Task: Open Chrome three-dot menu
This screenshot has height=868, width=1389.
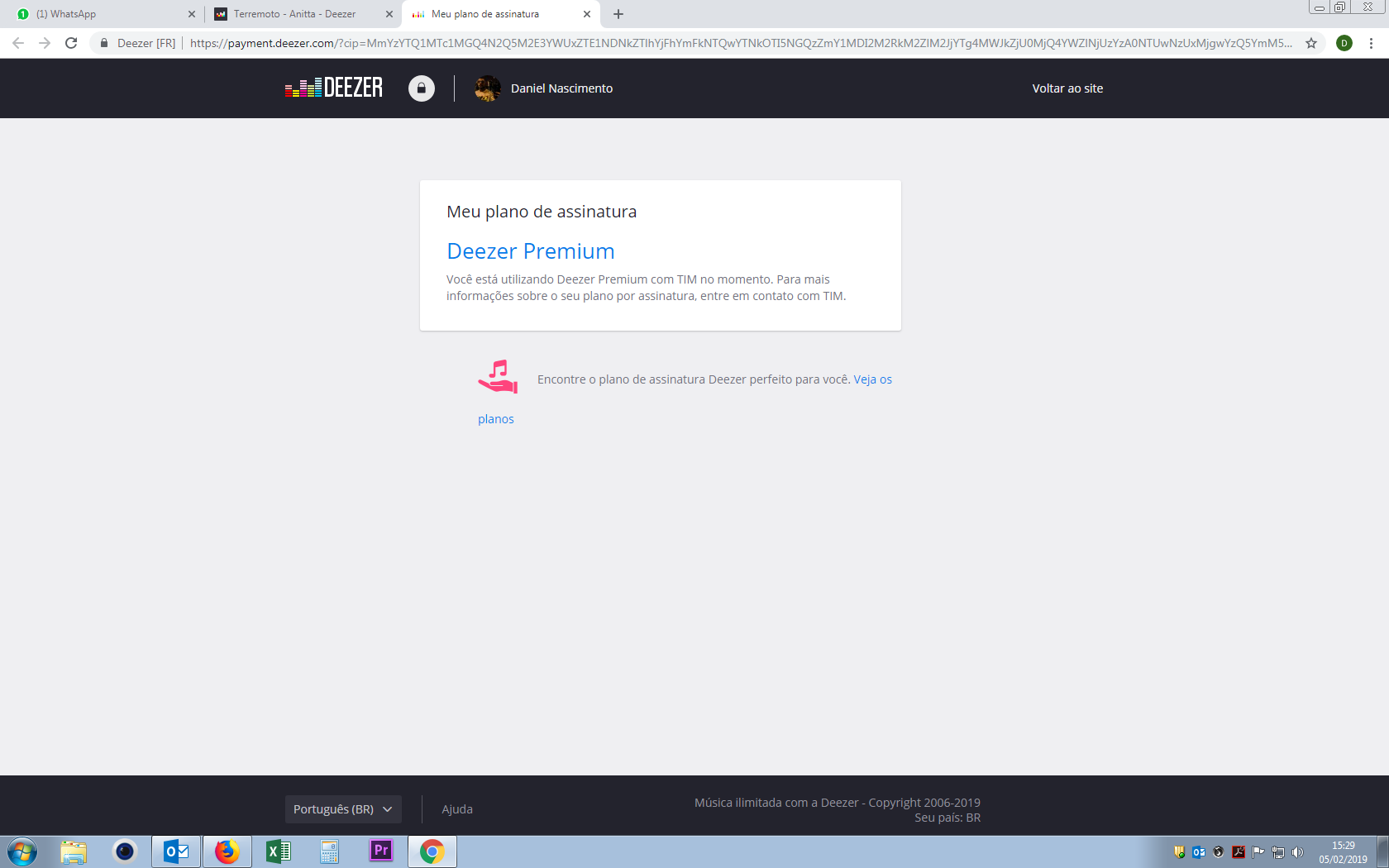Action: click(1371, 43)
